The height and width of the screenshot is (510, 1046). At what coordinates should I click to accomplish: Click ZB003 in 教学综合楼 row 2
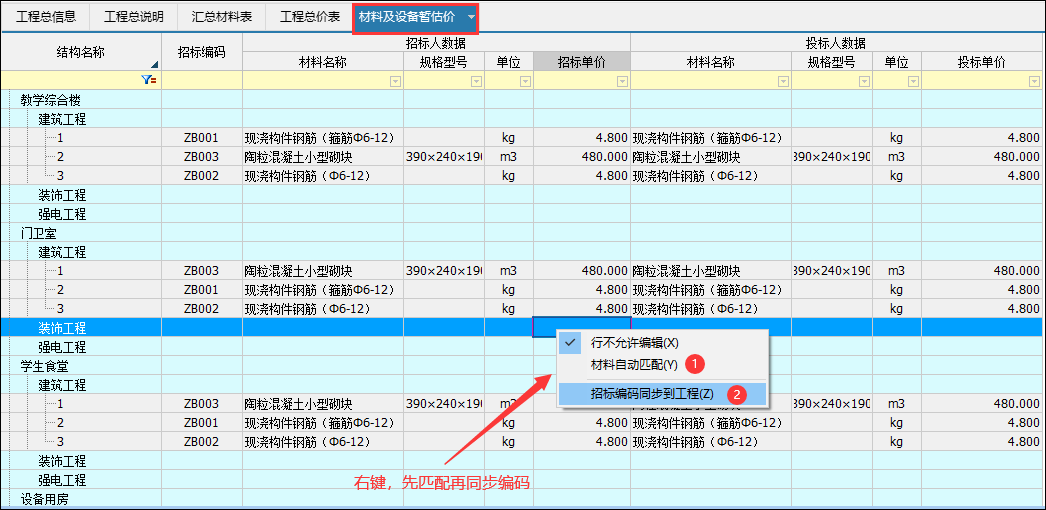(201, 157)
